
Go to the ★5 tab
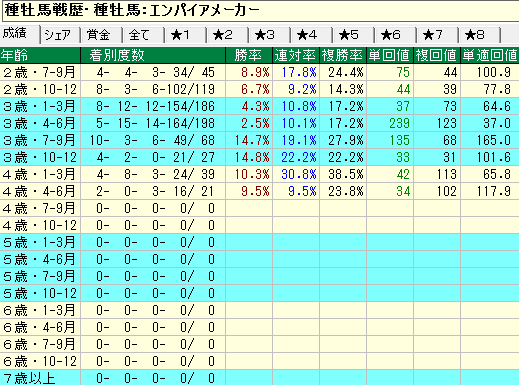[354, 35]
